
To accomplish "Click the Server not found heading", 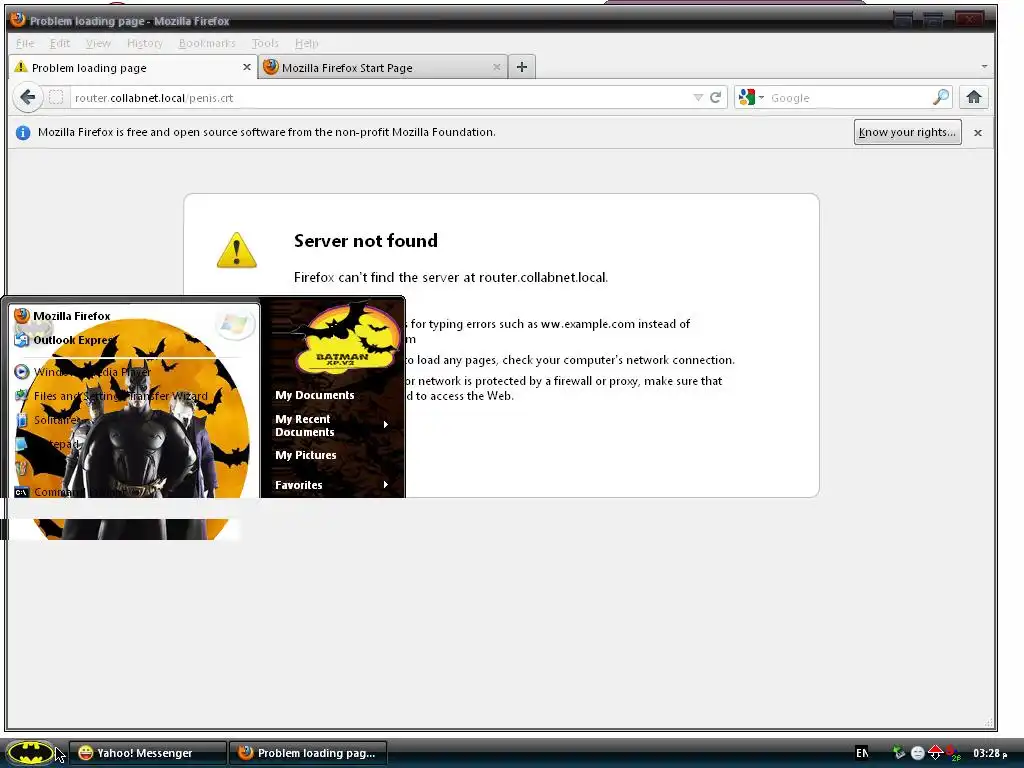I will point(366,241).
